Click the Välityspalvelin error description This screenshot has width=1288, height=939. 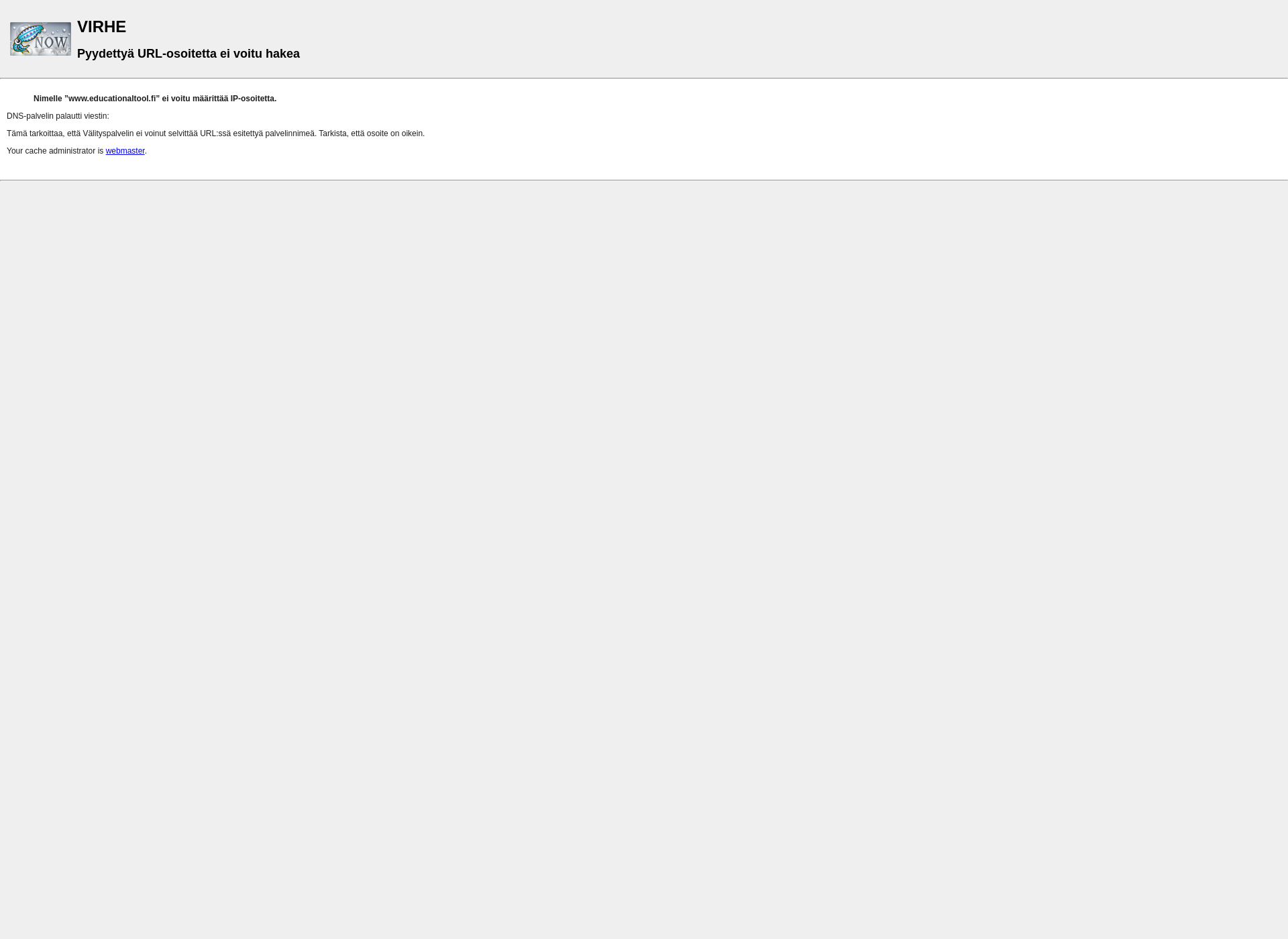[x=215, y=133]
